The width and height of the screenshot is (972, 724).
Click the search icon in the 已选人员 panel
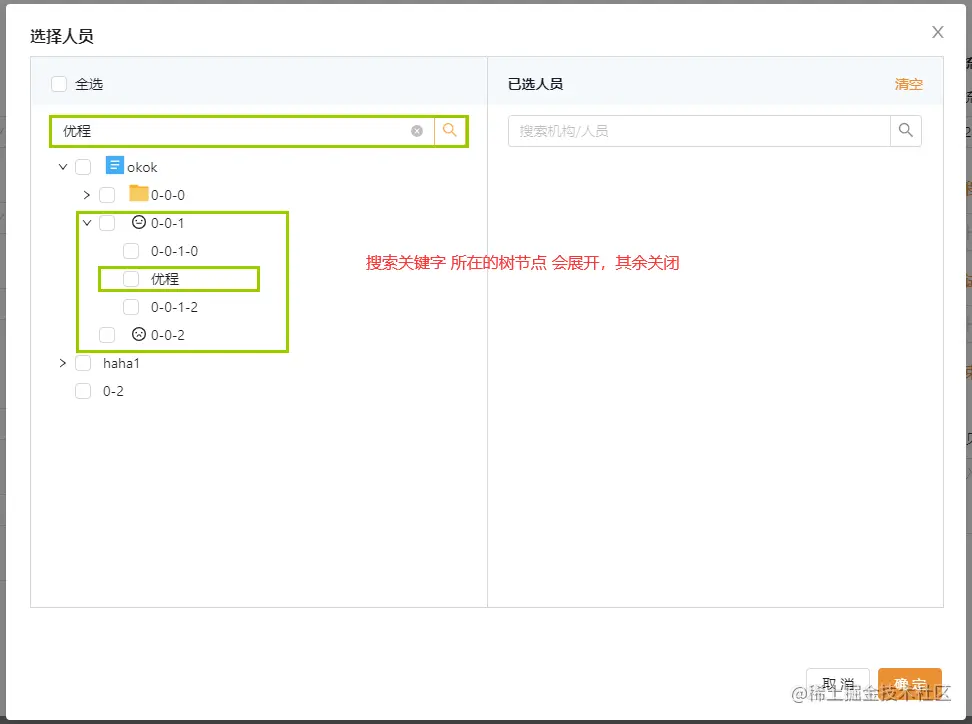(906, 130)
